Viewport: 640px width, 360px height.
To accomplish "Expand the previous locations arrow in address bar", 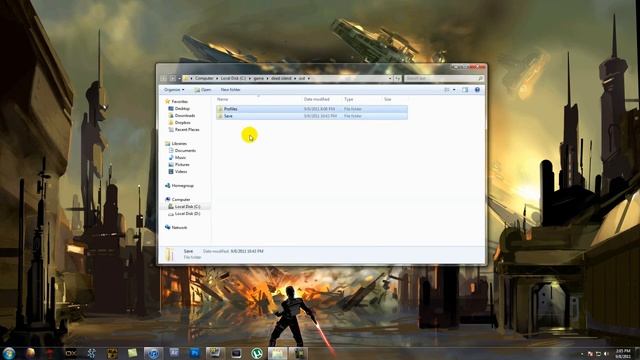I will coord(390,78).
